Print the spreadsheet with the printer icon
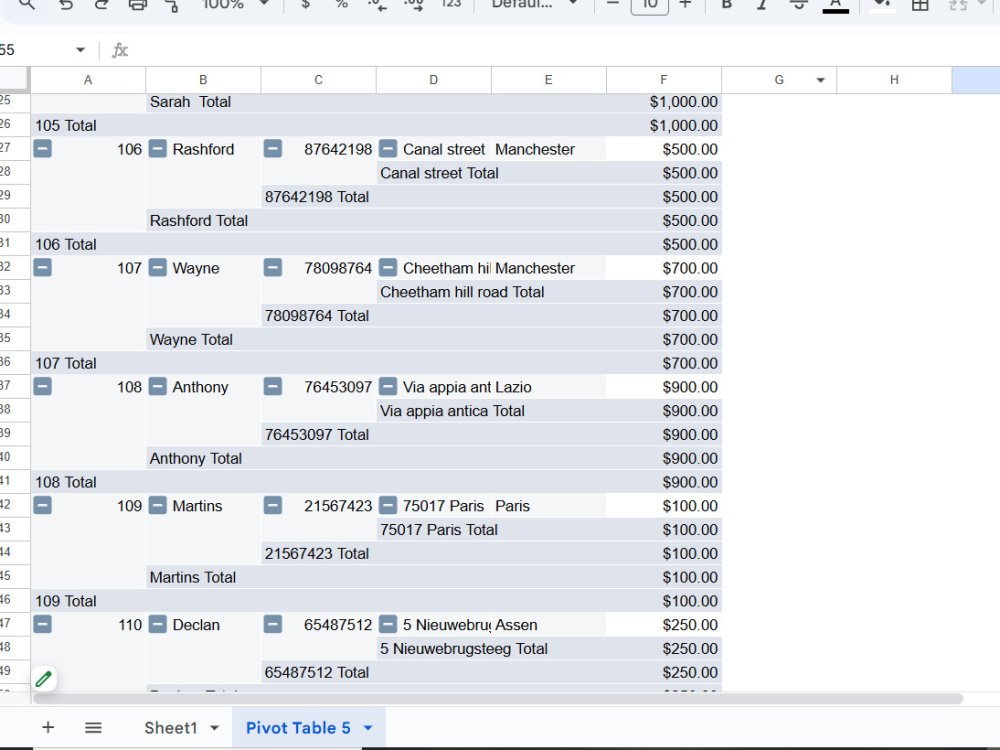This screenshot has height=750, width=1000. (137, 4)
